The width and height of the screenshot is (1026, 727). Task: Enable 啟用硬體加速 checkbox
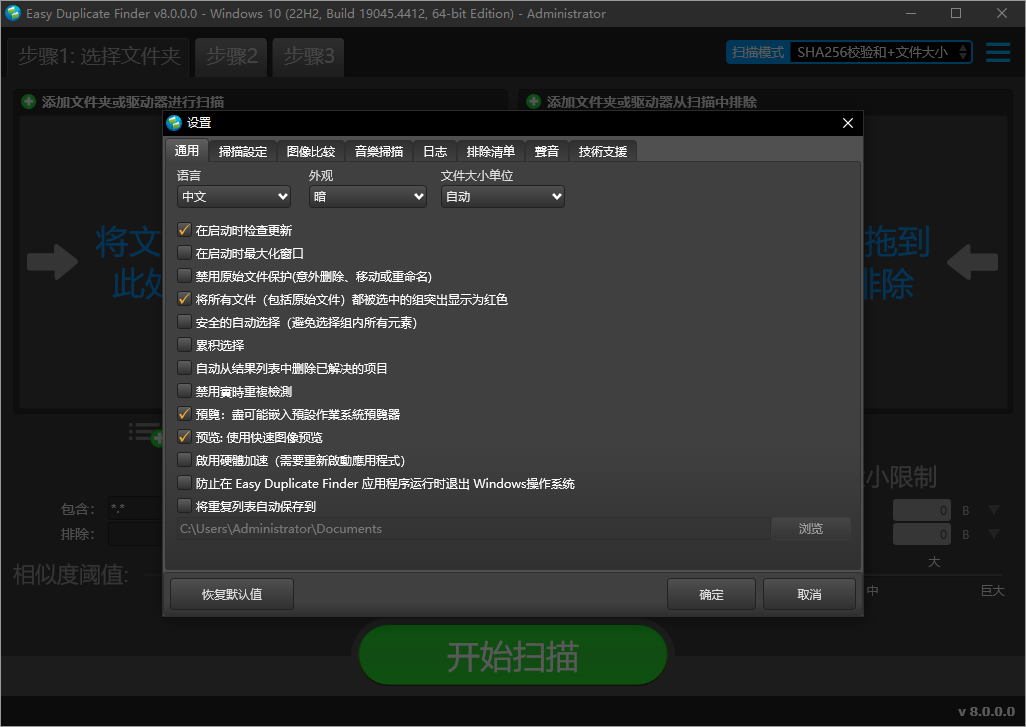pyautogui.click(x=185, y=460)
